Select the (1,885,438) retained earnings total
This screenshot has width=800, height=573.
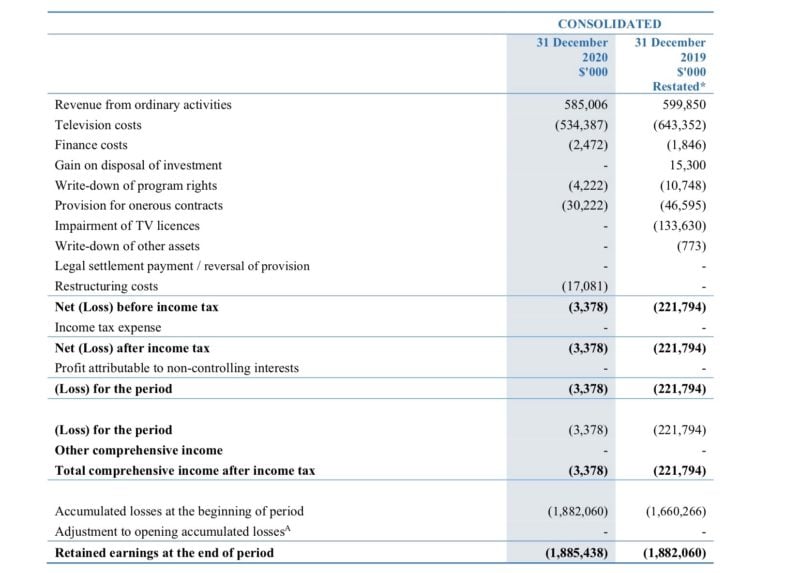click(x=577, y=552)
